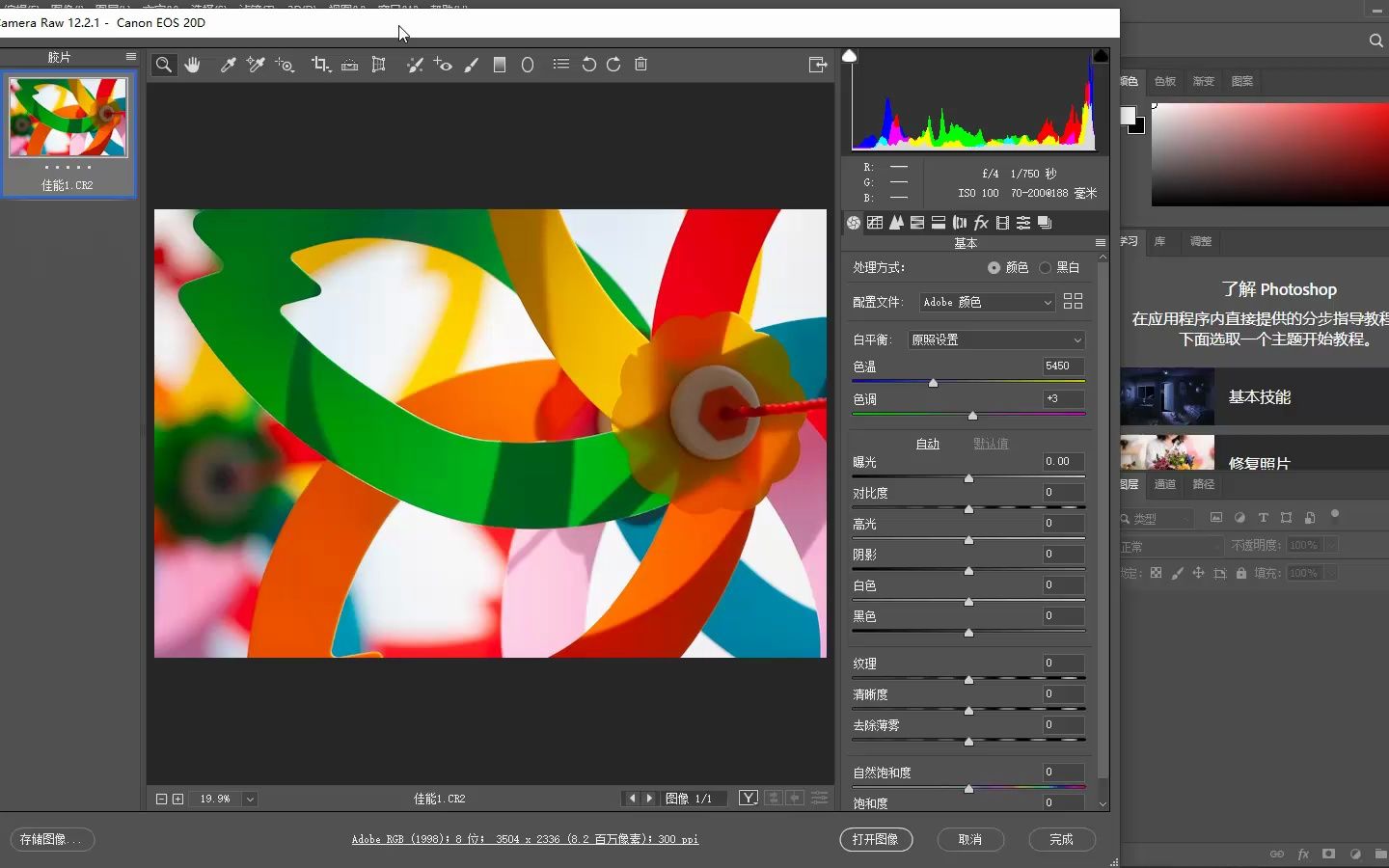Select the Red Eye Removal tool
The image size is (1389, 868).
click(x=443, y=65)
